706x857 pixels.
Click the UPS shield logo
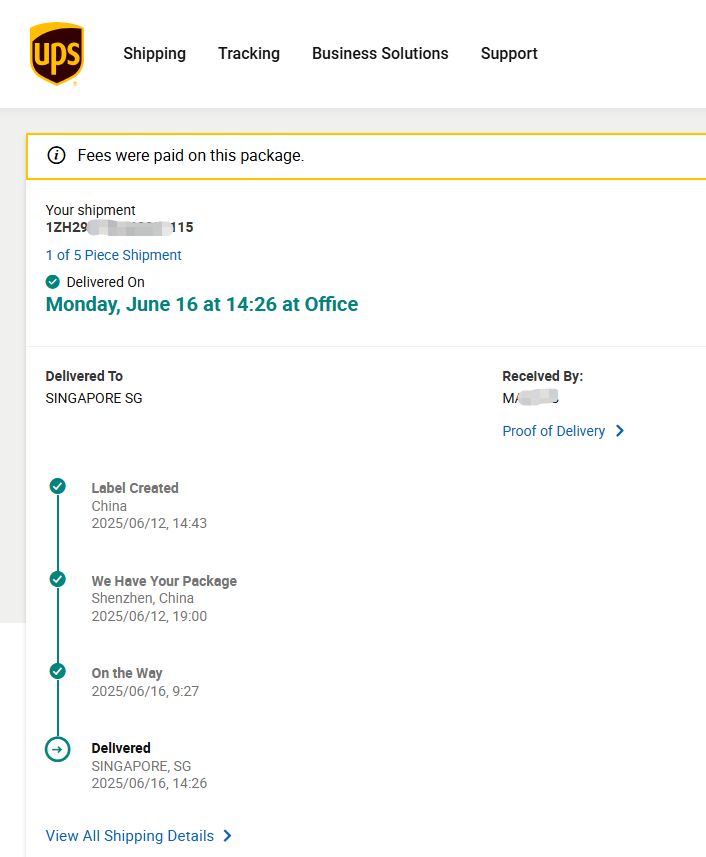point(57,54)
